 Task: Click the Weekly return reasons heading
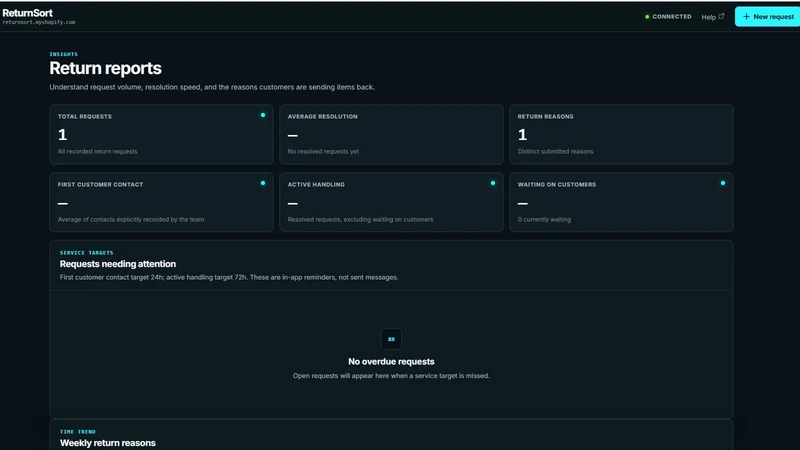coord(108,443)
